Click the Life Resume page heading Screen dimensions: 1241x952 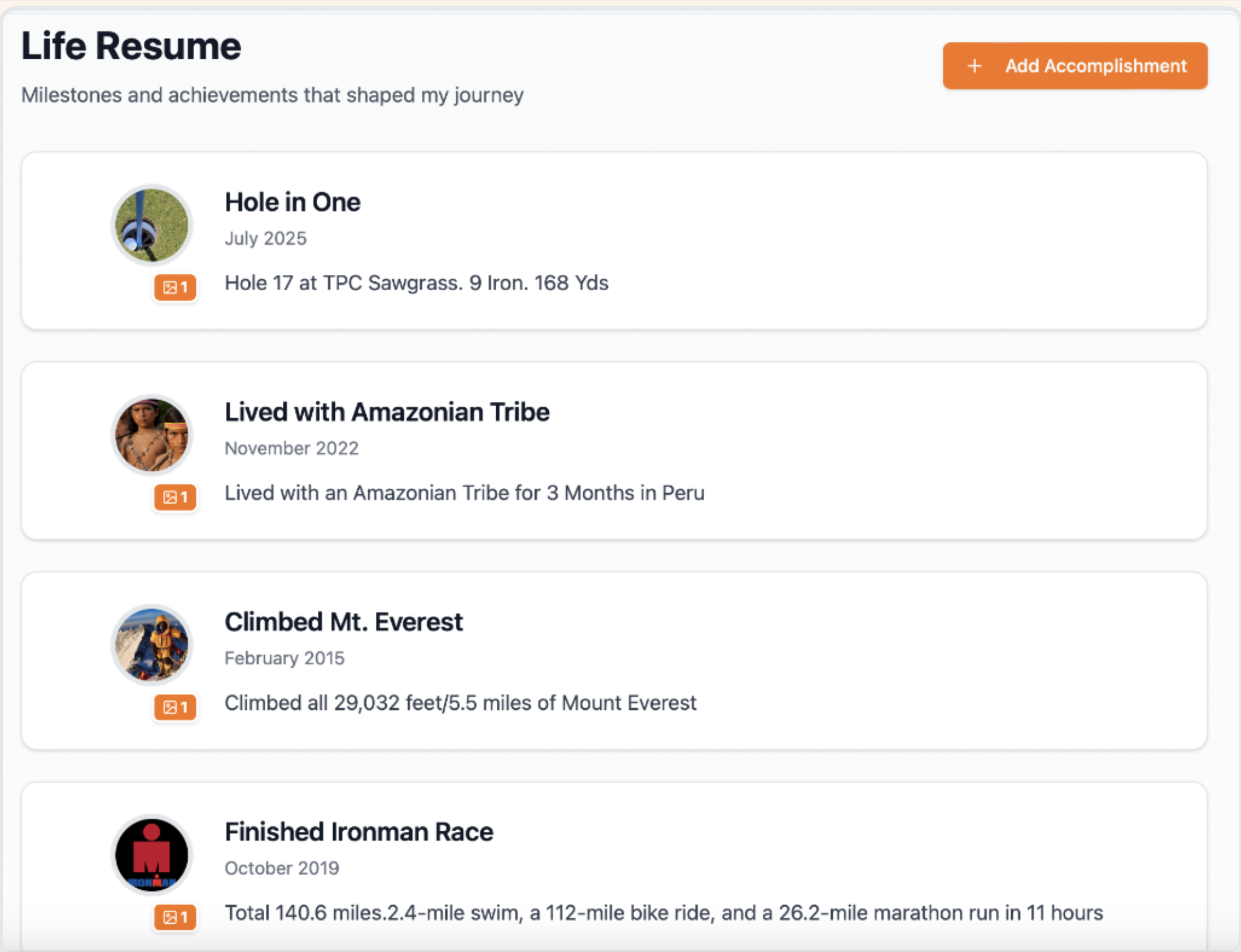click(x=130, y=45)
